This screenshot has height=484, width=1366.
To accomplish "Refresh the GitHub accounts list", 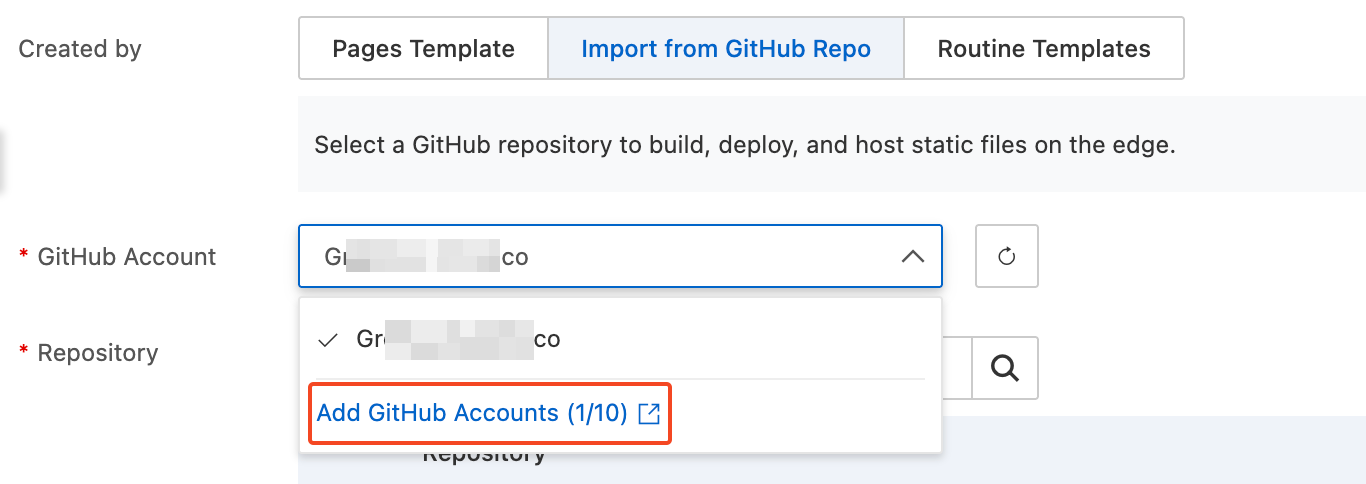I will coord(1007,256).
